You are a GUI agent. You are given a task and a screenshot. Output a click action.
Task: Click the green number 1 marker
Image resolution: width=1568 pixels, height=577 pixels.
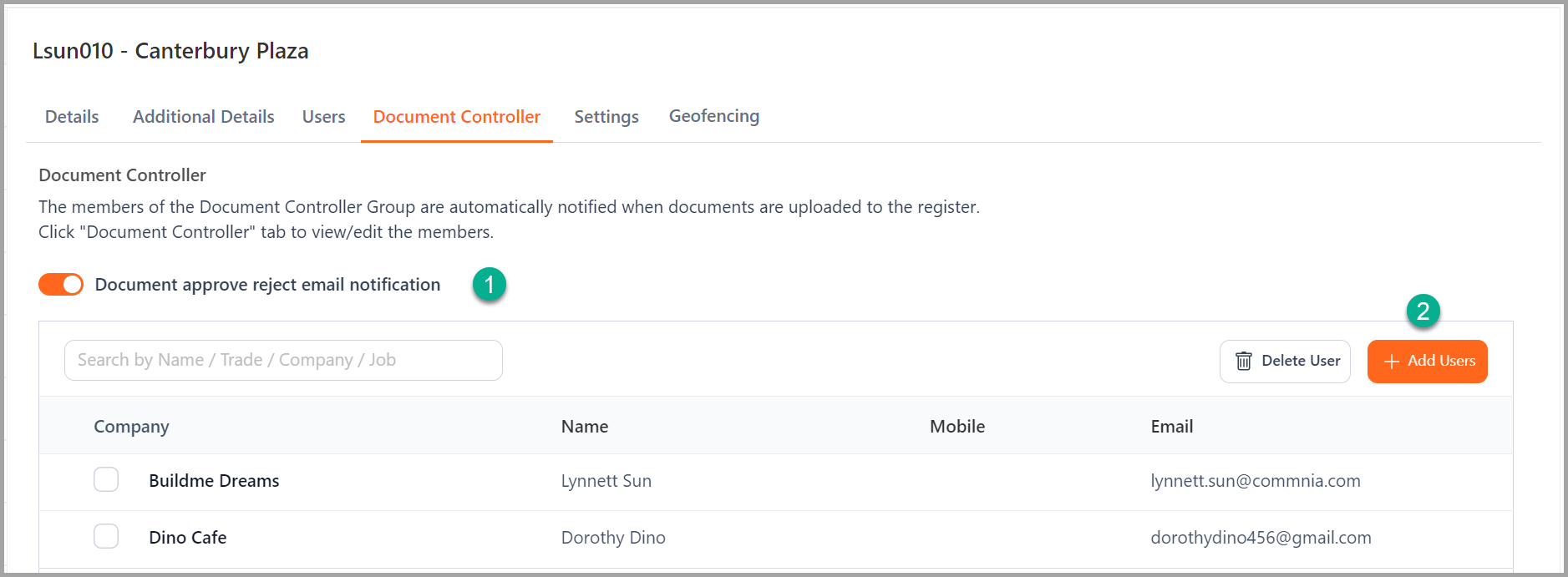coord(490,285)
